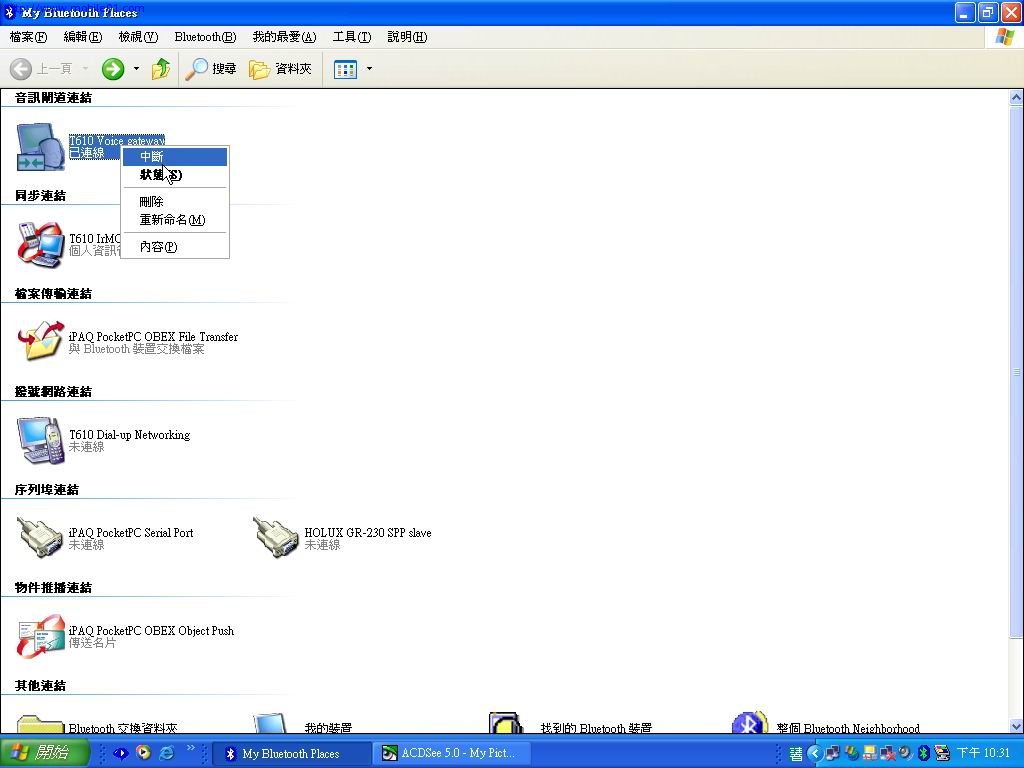Click the Up one level folder icon
This screenshot has height=768, width=1024.
click(x=161, y=69)
